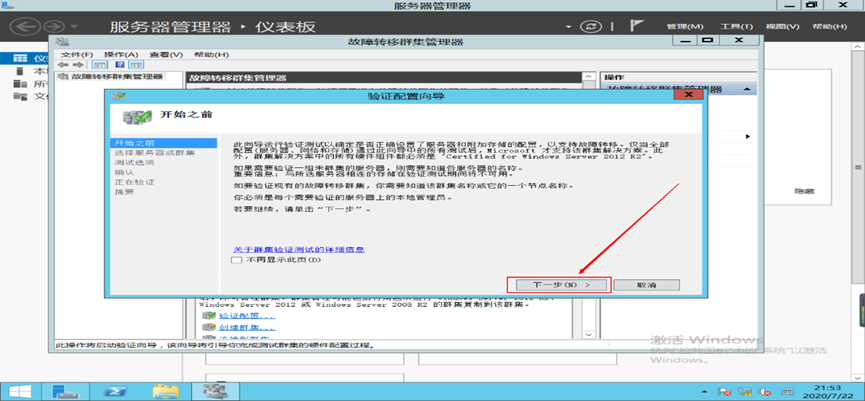Open the 工具(T) menu in Server Manager
This screenshot has height=401, width=865.
pos(736,26)
